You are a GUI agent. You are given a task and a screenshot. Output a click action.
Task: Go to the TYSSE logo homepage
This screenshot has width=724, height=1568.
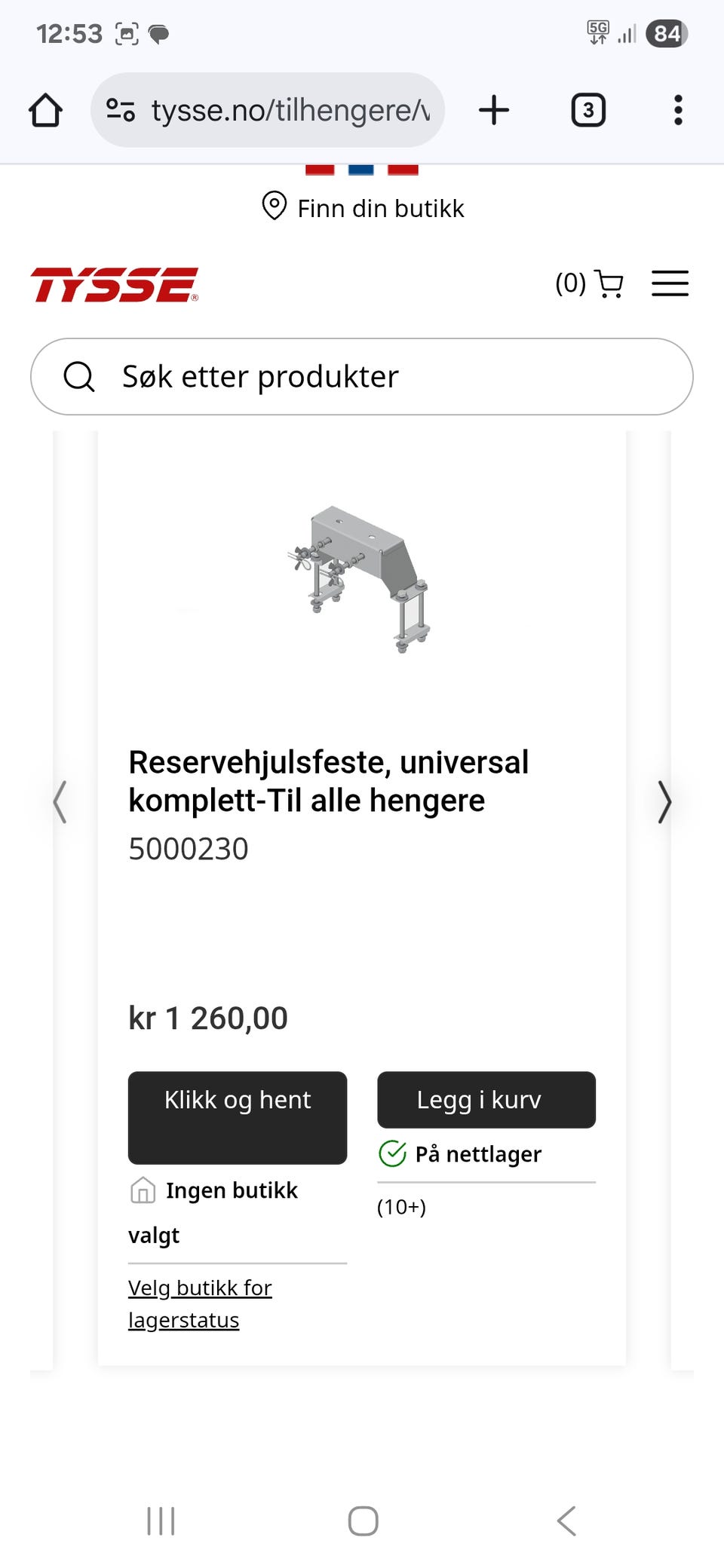click(x=114, y=285)
